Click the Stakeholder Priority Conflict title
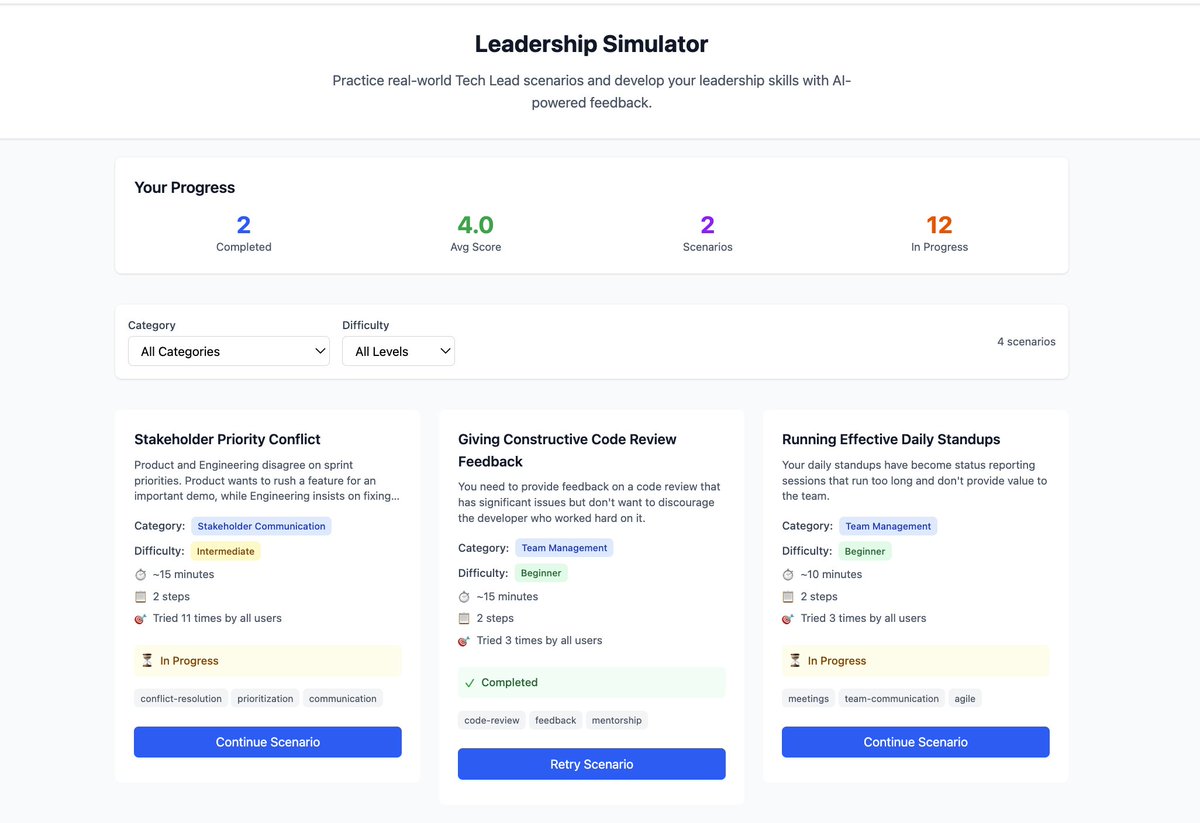This screenshot has width=1200, height=823. (227, 439)
